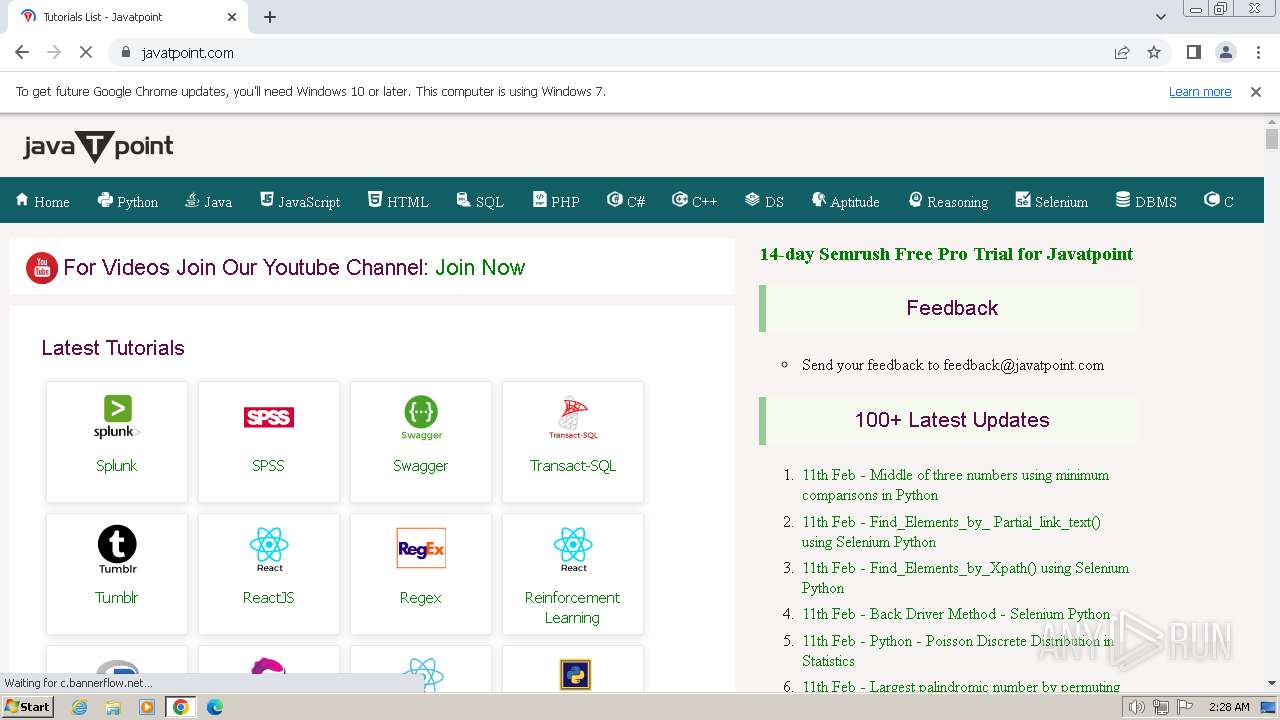1280x720 pixels.
Task: Open the Reinforcement Learning logo
Action: [573, 550]
